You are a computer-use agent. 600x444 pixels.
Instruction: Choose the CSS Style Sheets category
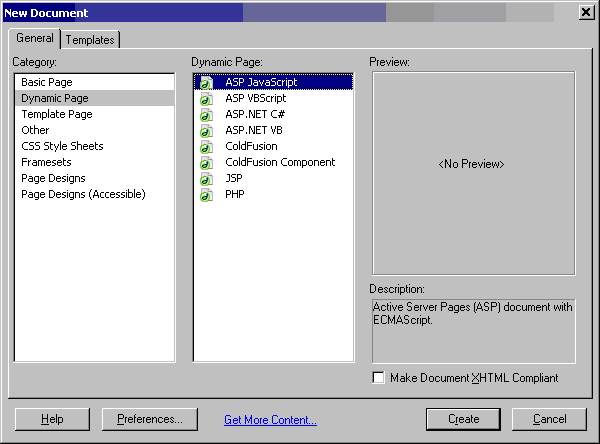62,146
